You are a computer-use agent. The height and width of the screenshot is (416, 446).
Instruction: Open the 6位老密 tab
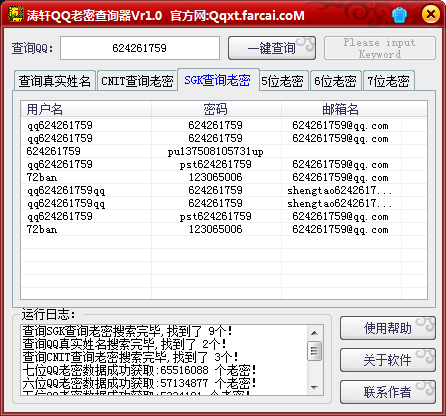point(335,81)
